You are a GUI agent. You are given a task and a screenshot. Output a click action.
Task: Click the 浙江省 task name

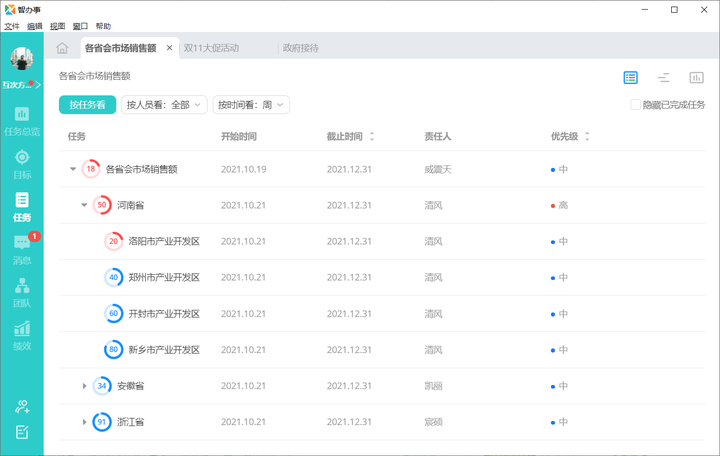(130, 422)
